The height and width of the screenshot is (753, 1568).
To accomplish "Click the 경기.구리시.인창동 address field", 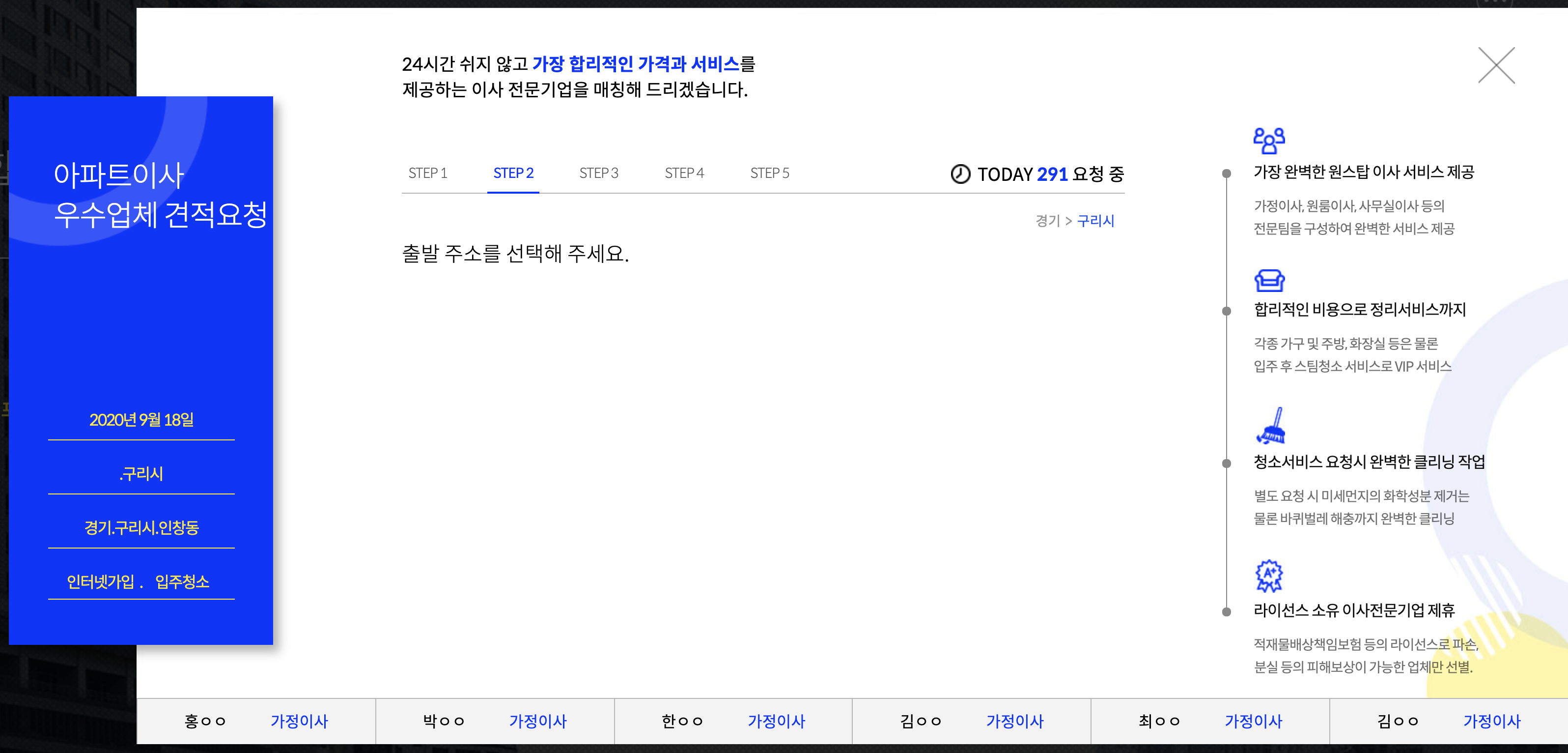I will point(141,527).
